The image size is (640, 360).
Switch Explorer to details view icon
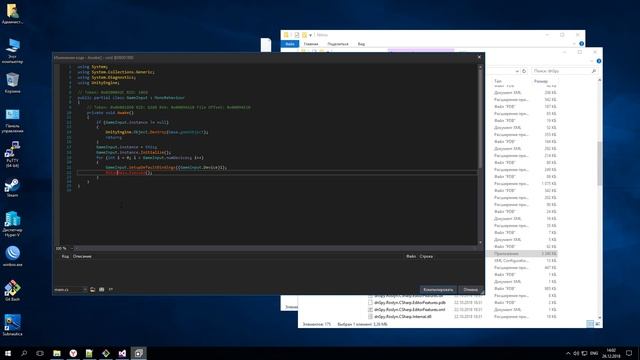click(590, 324)
